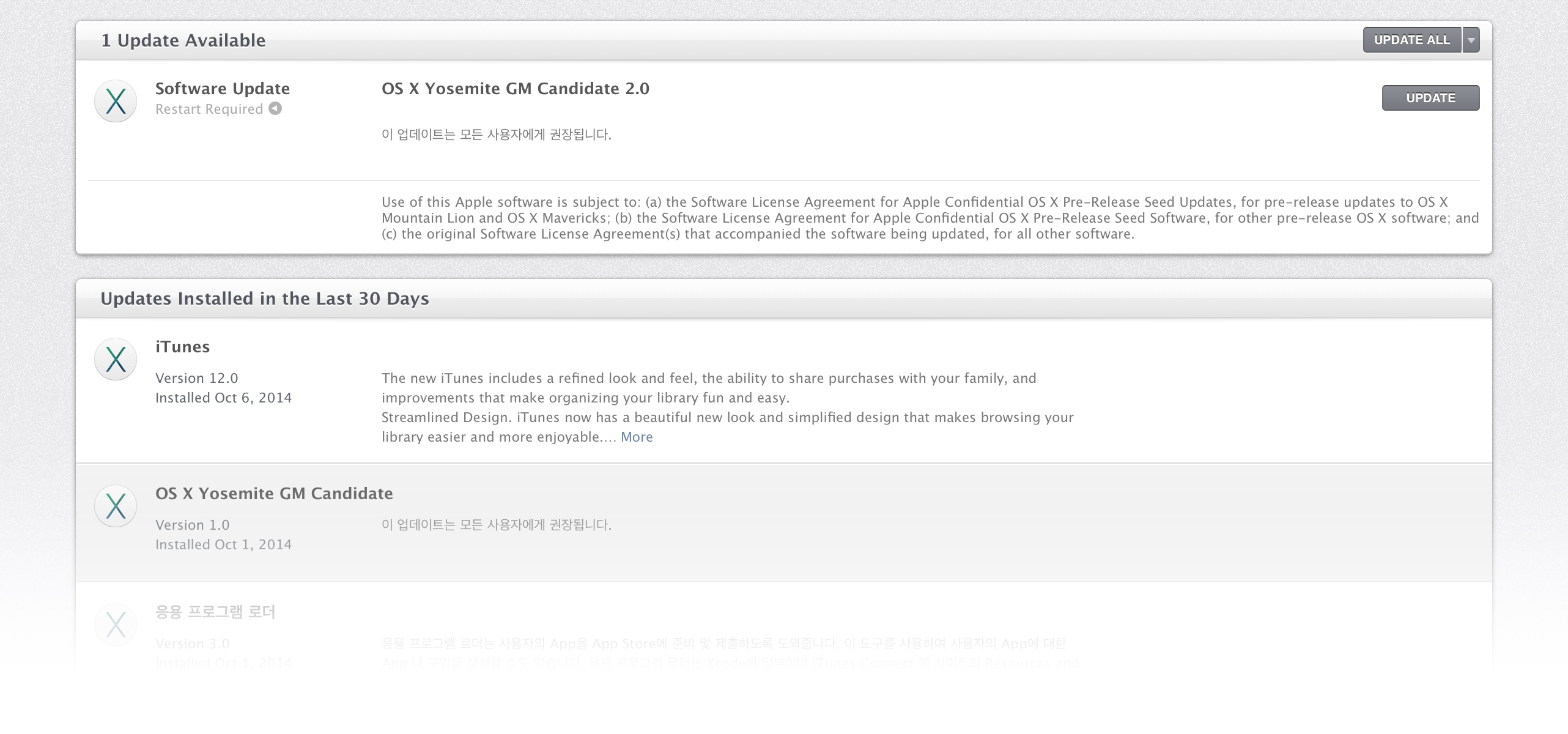Click the Software License Agreement paragraph
This screenshot has height=734, width=1568.
pos(930,218)
